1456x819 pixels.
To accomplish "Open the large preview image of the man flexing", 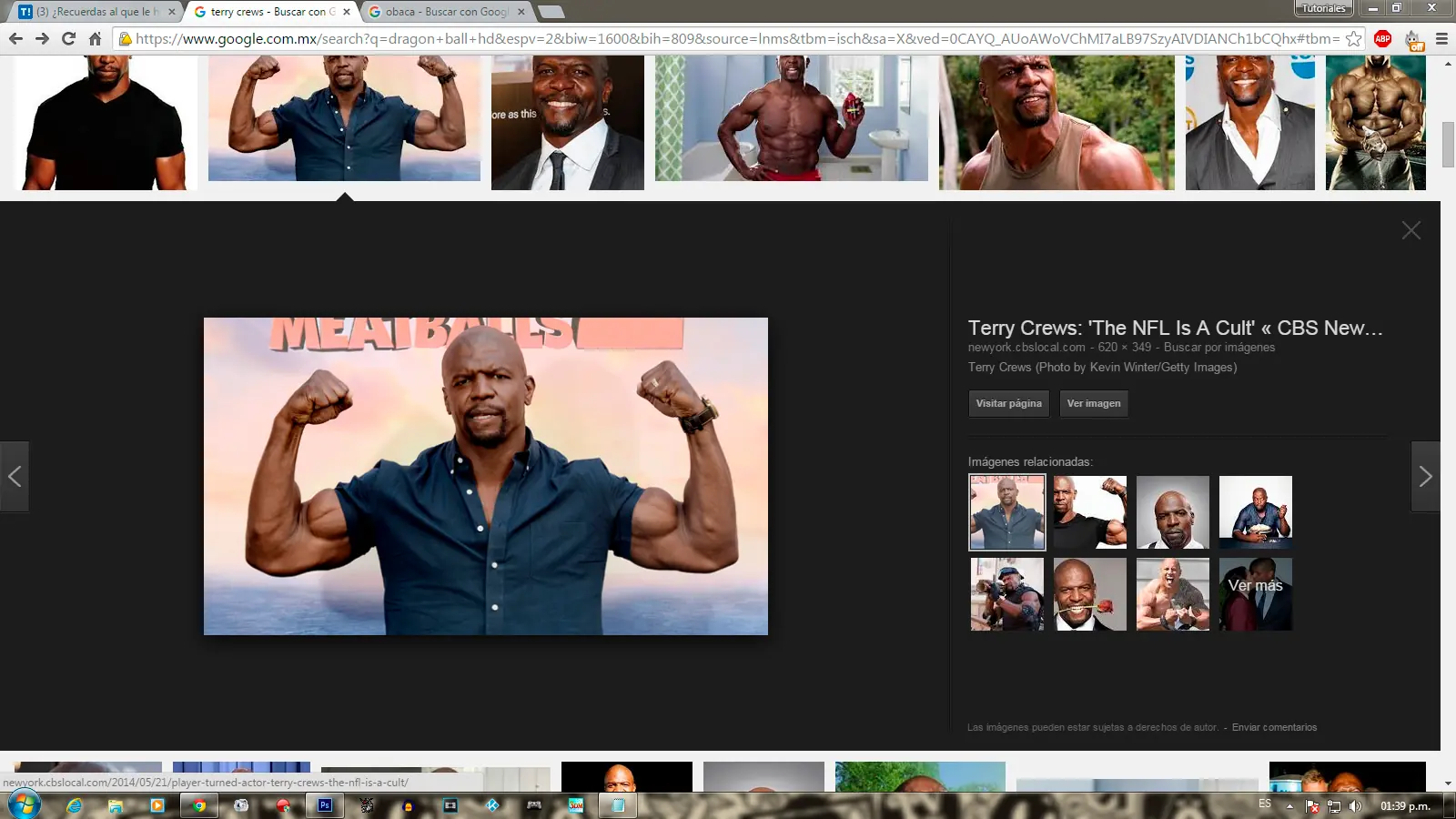I will [486, 476].
